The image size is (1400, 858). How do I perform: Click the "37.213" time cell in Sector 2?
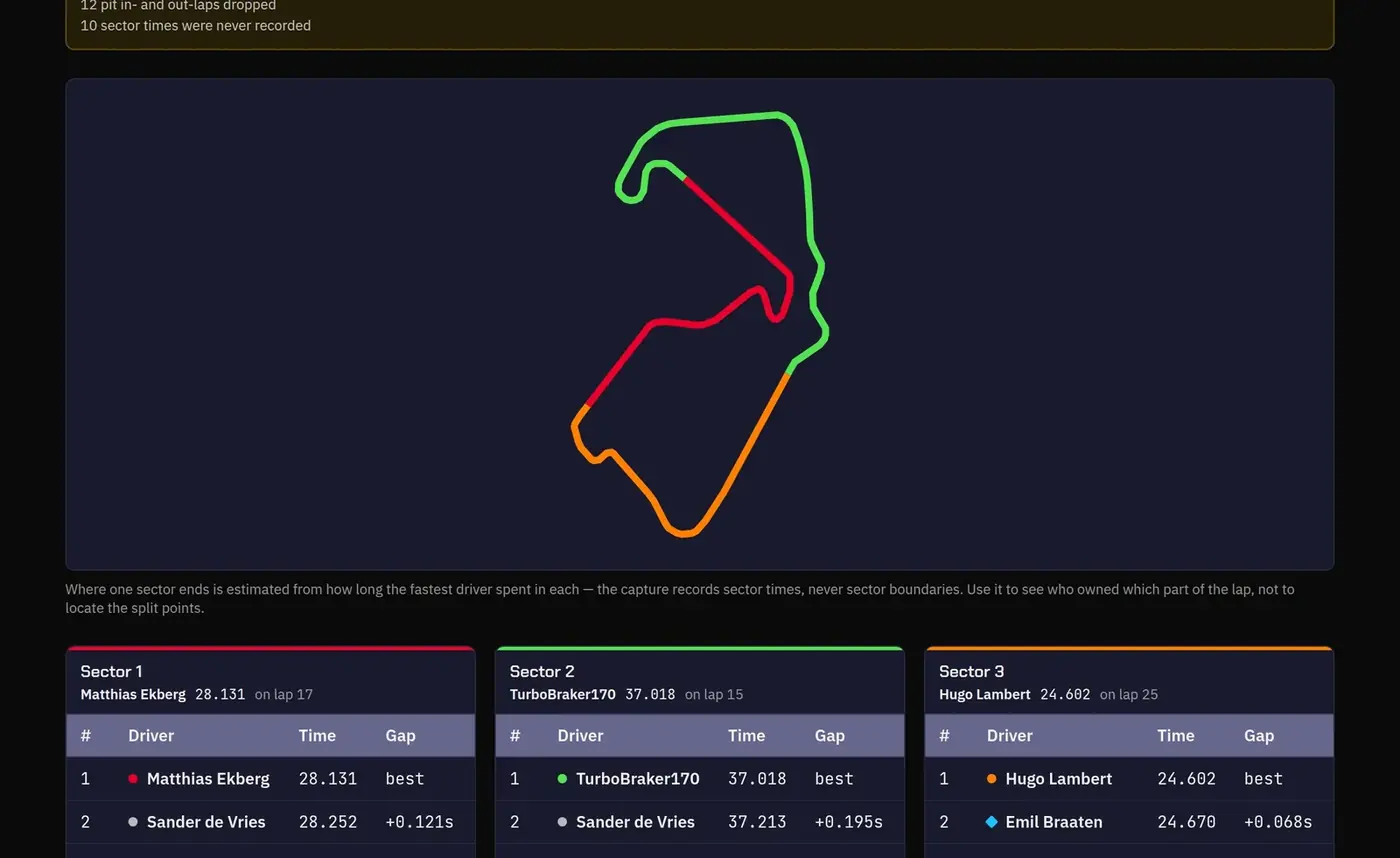pos(757,822)
